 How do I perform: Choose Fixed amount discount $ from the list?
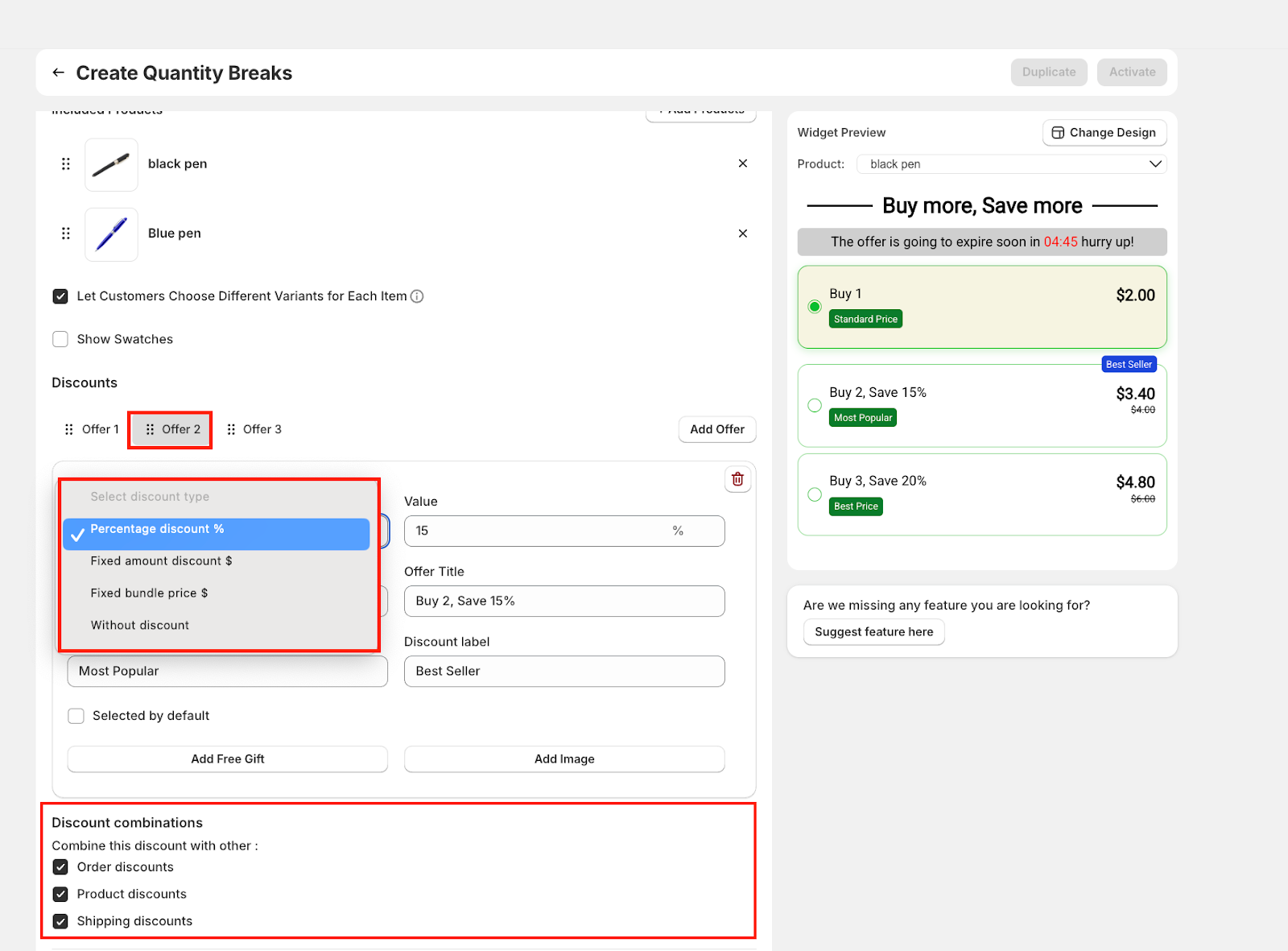coord(161,561)
